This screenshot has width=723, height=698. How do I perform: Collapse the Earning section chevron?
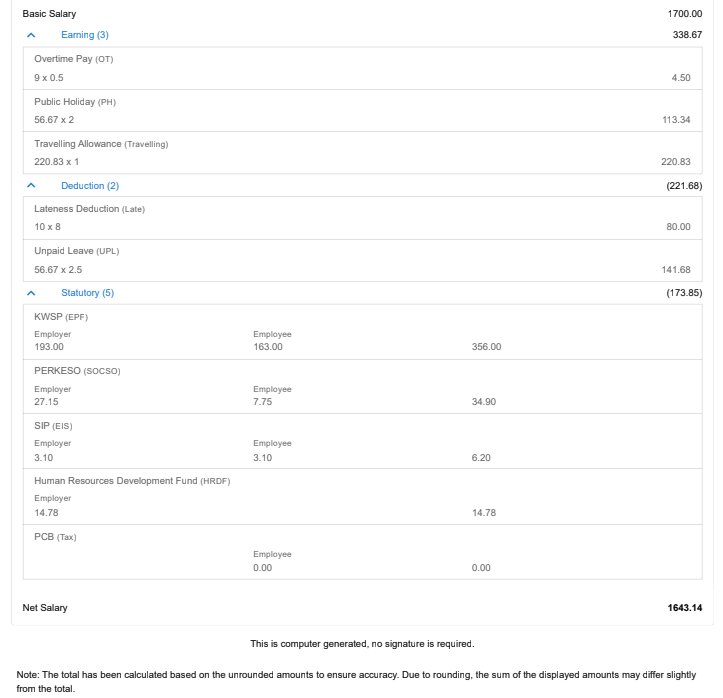(x=31, y=35)
